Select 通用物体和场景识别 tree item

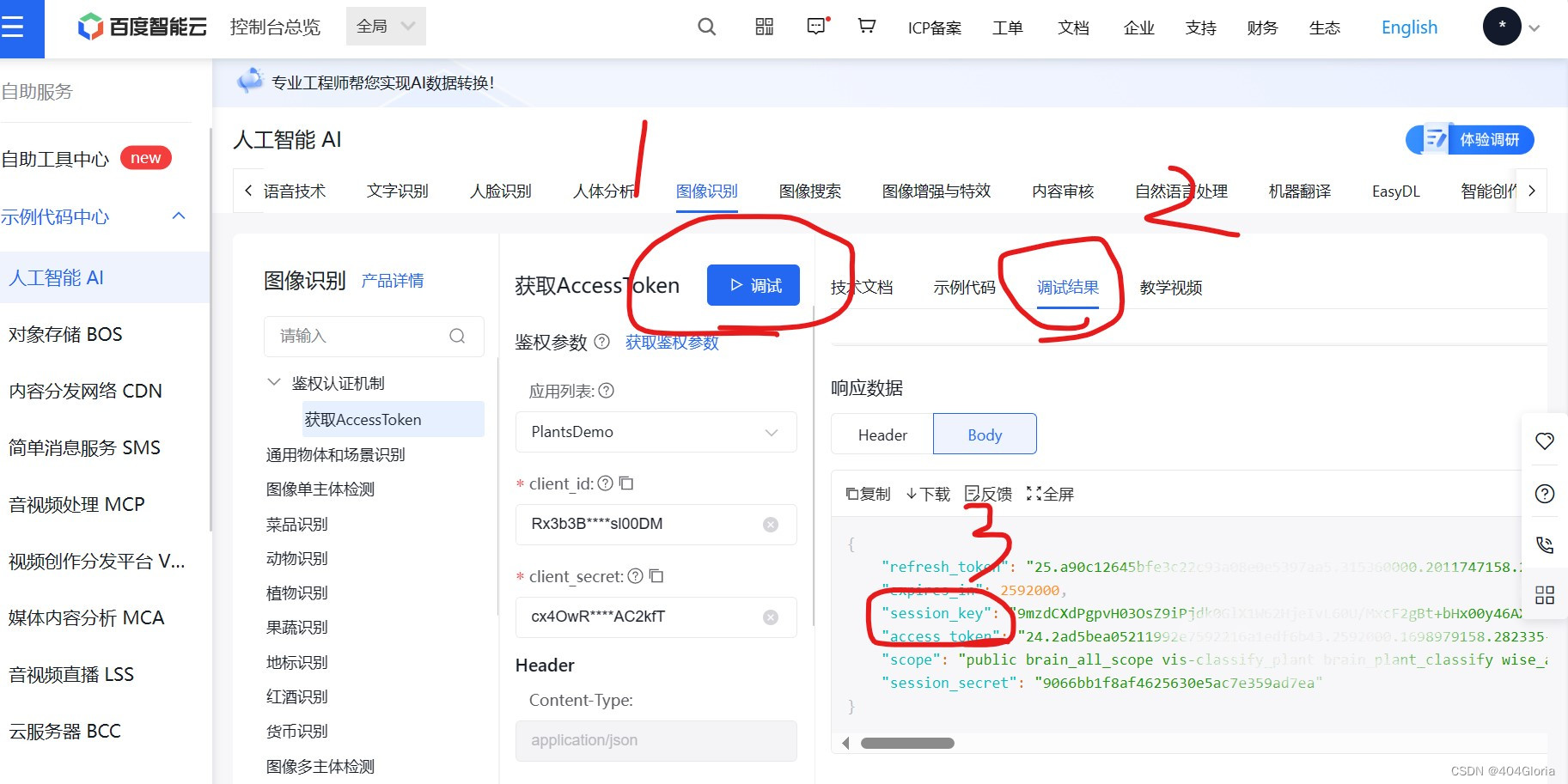[x=335, y=454]
